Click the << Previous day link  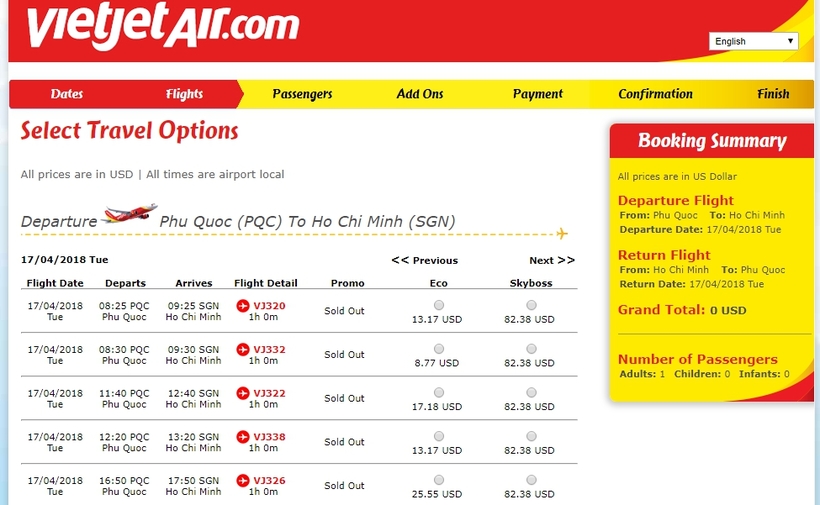(425, 260)
